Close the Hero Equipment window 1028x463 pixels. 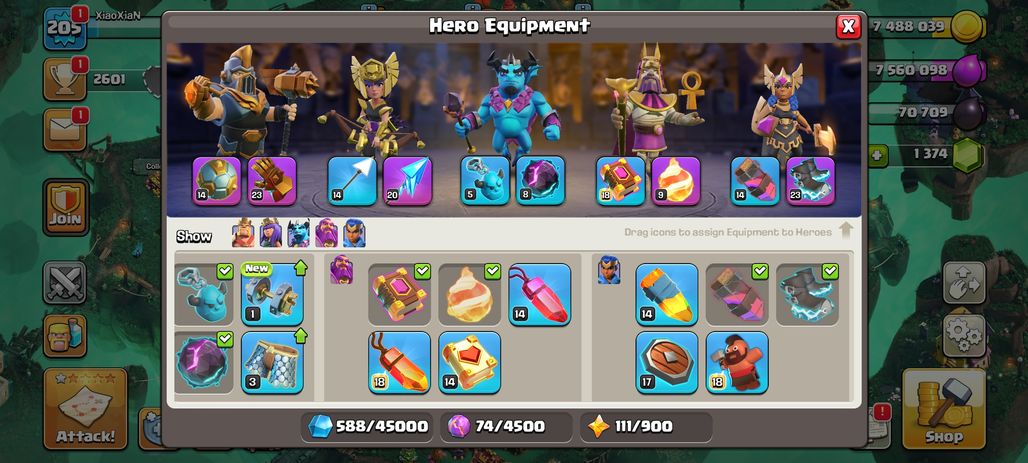click(x=848, y=26)
